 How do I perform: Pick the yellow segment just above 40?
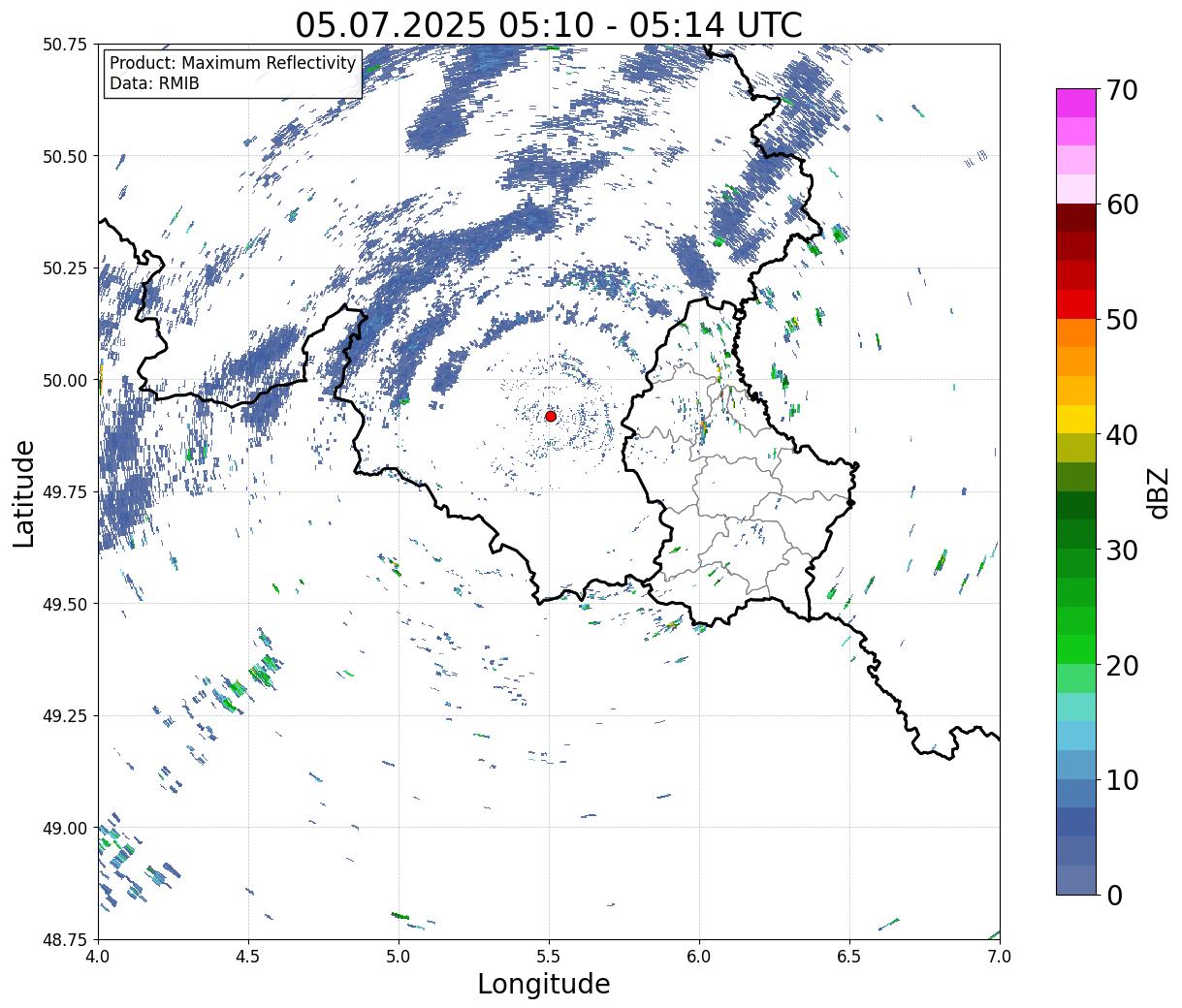1076,420
